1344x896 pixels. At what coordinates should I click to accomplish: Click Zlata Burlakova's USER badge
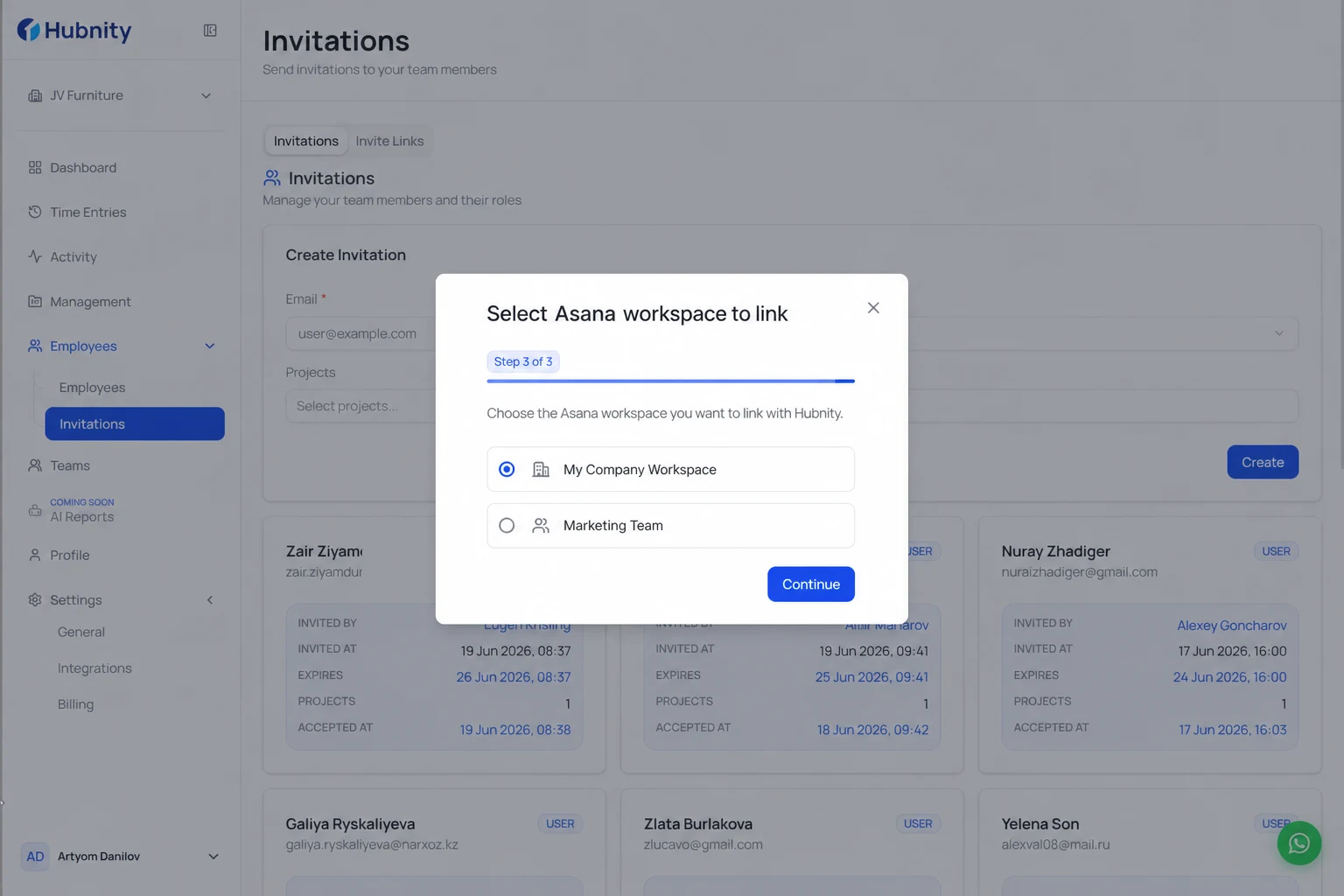click(918, 823)
